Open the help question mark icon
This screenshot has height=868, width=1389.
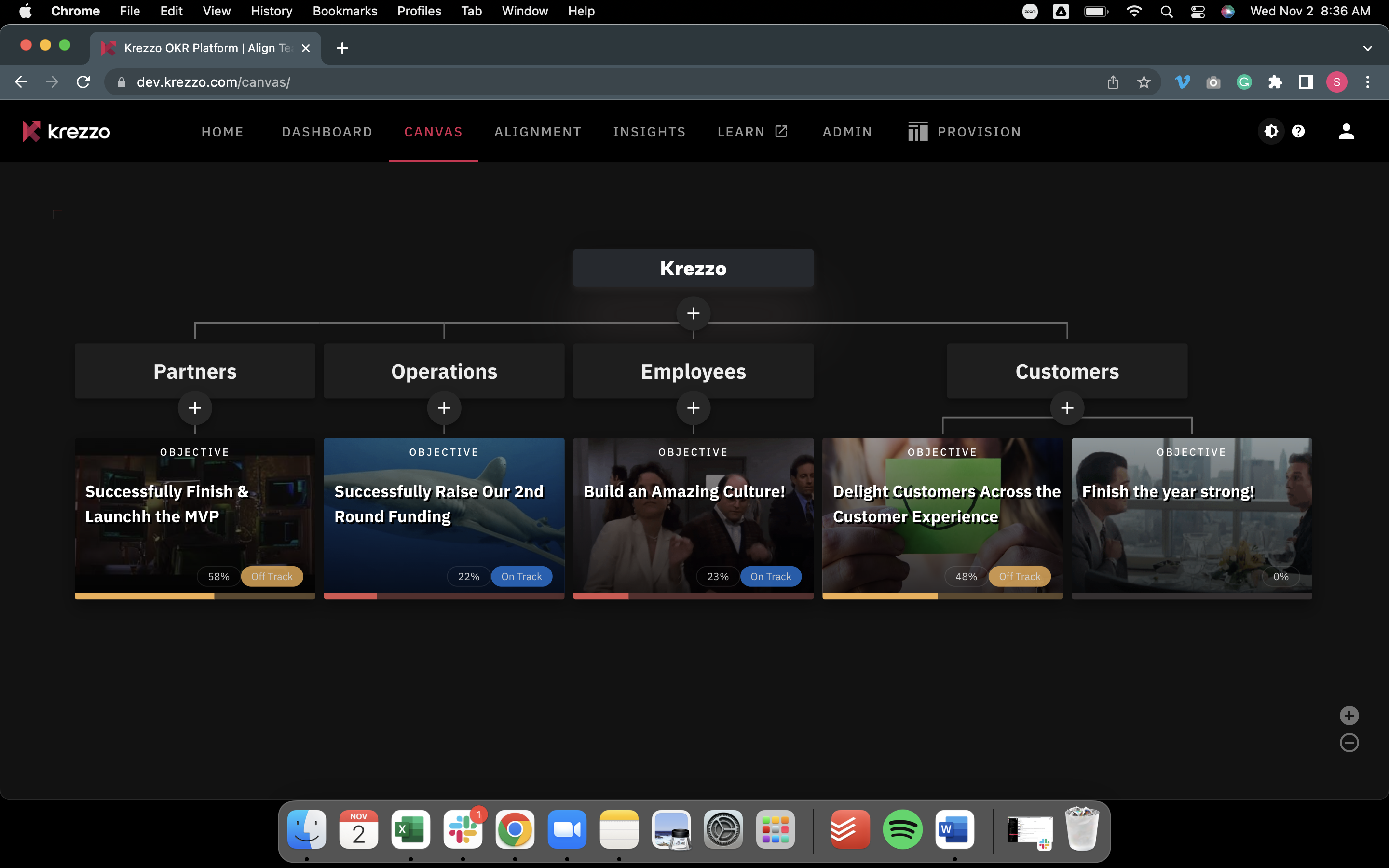pos(1298,132)
